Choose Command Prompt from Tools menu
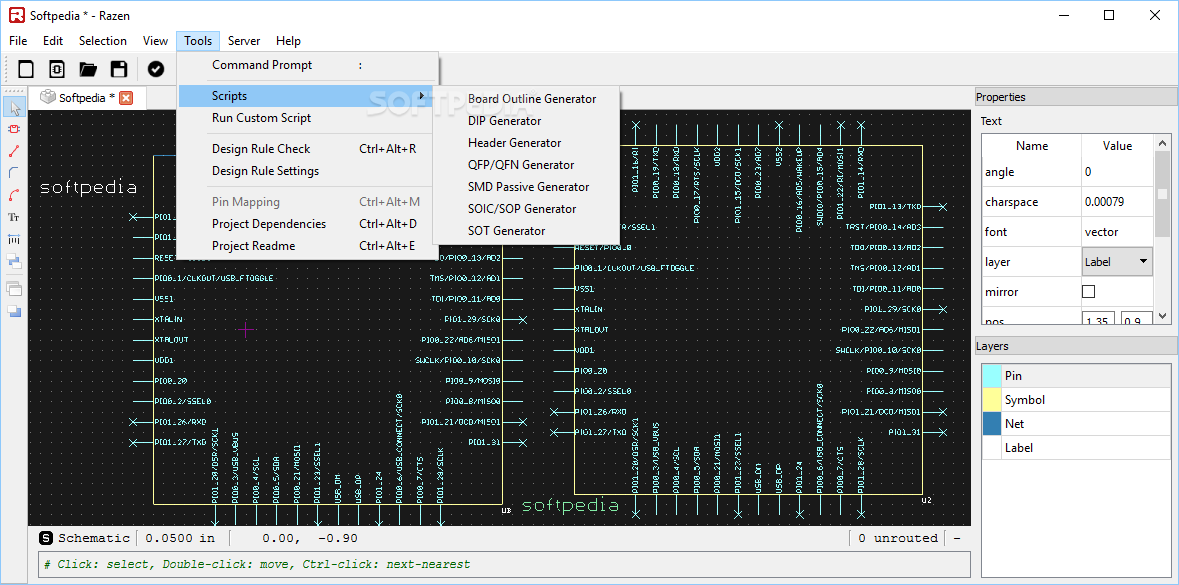 click(x=308, y=65)
